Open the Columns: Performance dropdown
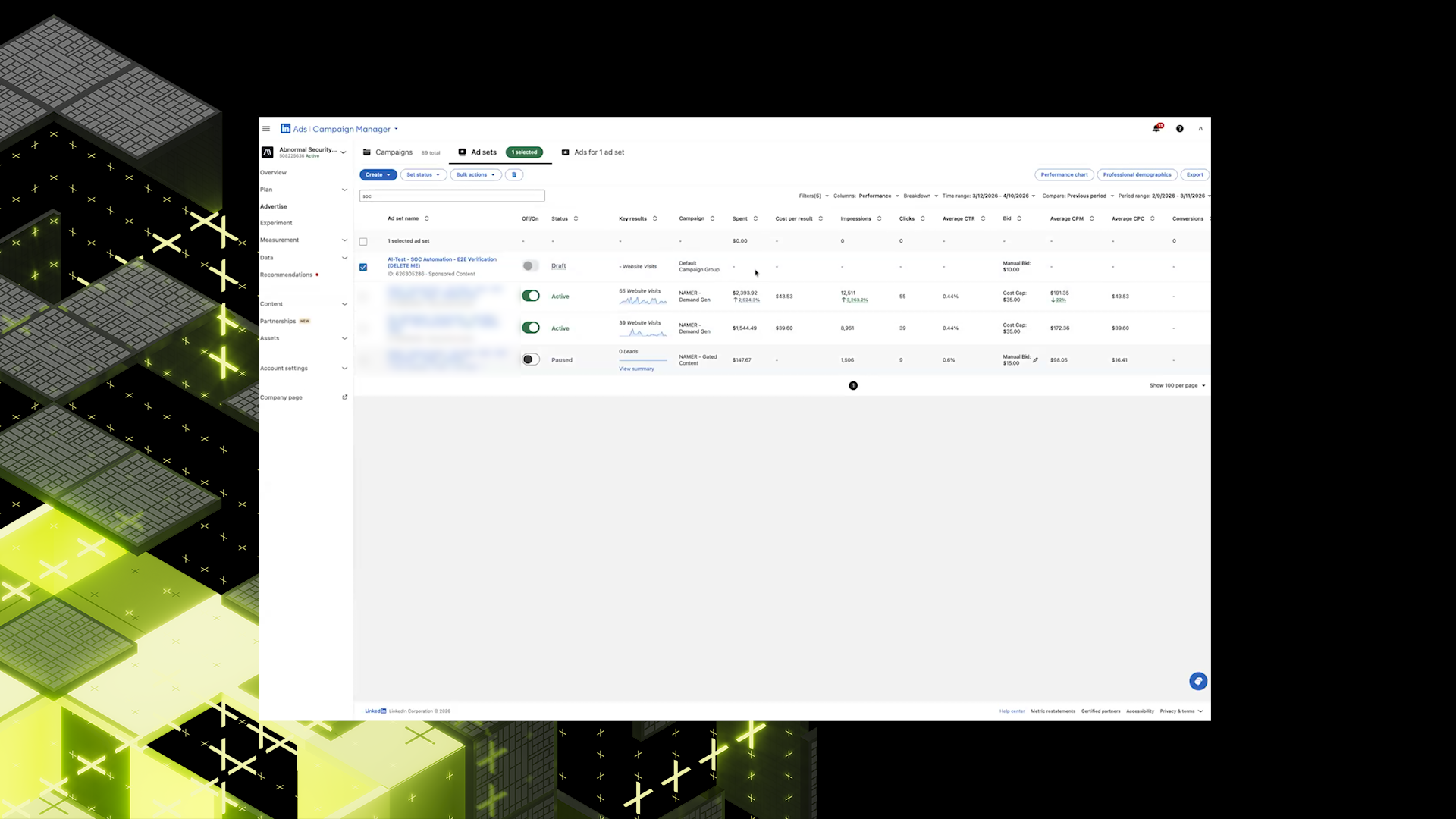The height and width of the screenshot is (819, 1456). tap(866, 196)
